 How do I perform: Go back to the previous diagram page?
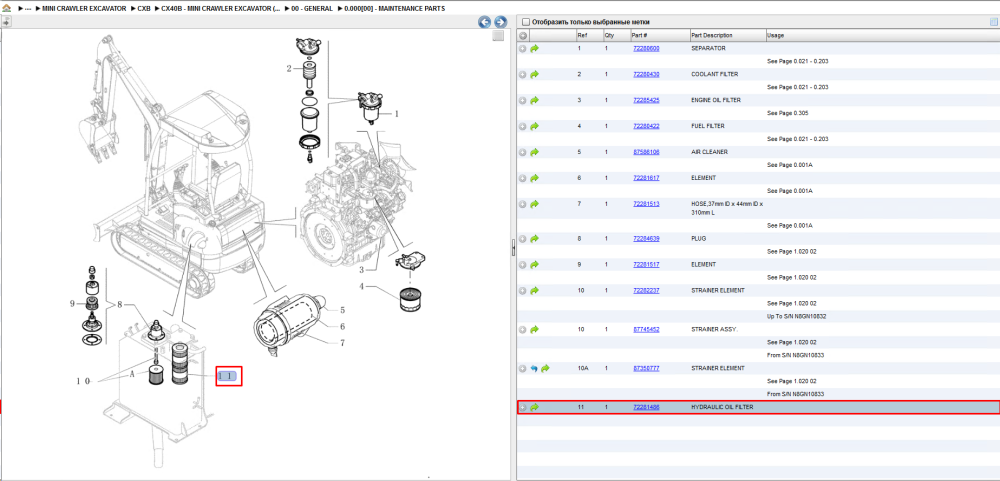pos(485,22)
